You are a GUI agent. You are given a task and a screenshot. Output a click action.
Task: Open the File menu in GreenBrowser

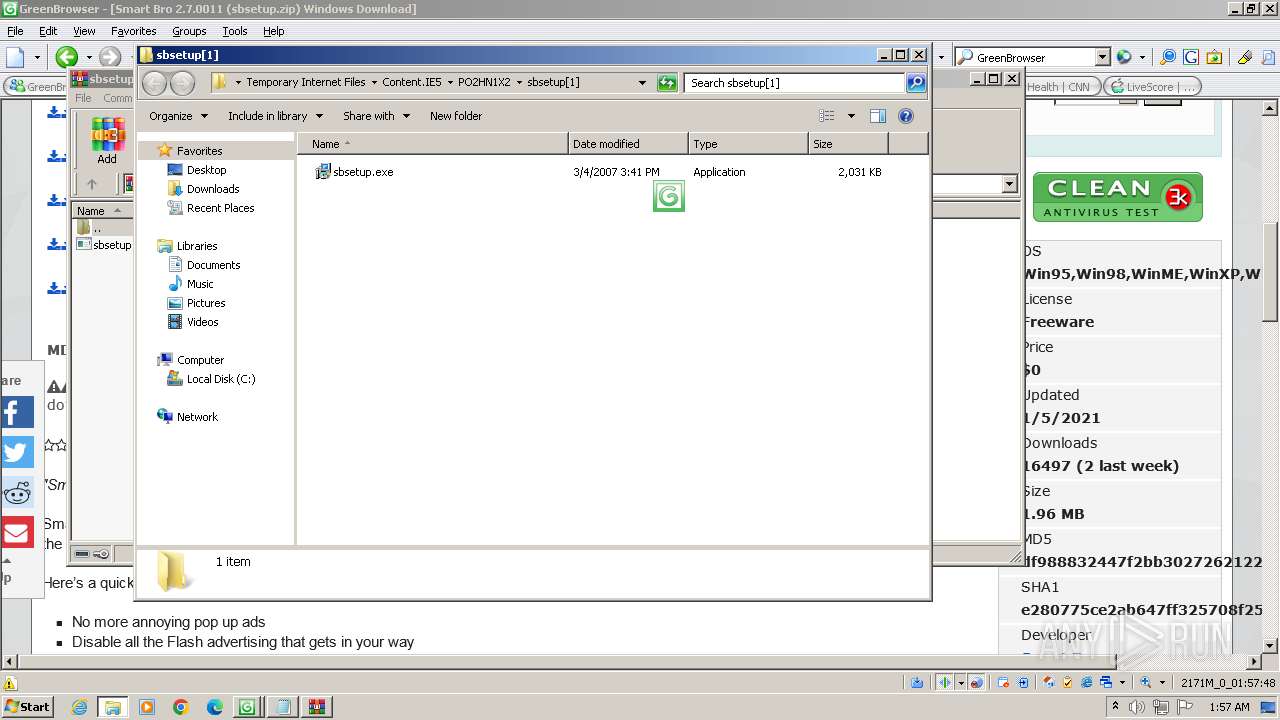coord(15,31)
